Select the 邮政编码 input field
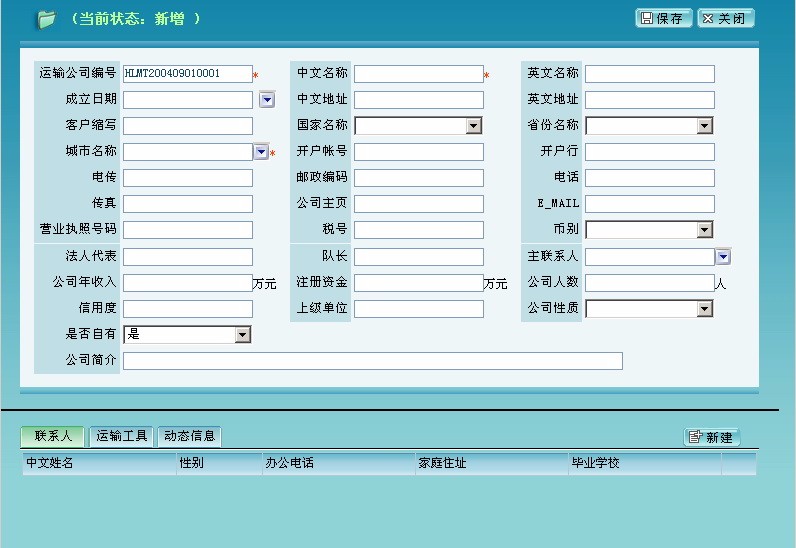 [x=419, y=178]
